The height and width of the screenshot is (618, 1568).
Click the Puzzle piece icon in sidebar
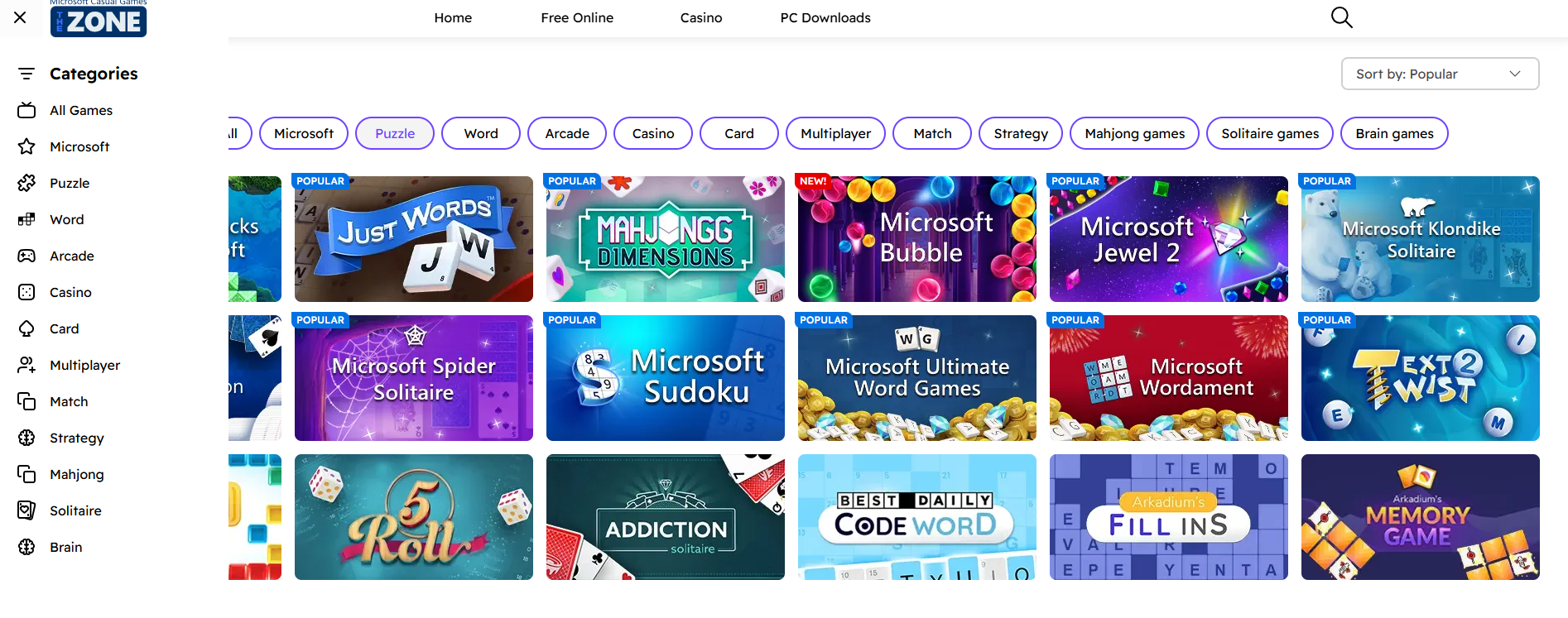(x=26, y=183)
